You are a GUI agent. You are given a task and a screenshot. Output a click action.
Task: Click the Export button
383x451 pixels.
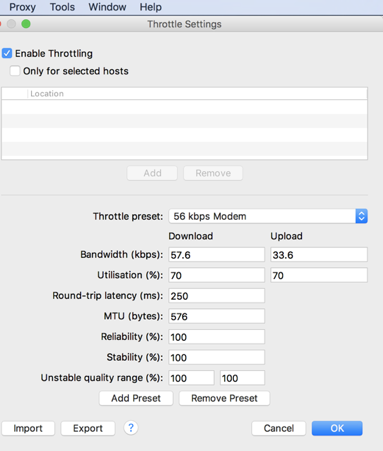[88, 428]
